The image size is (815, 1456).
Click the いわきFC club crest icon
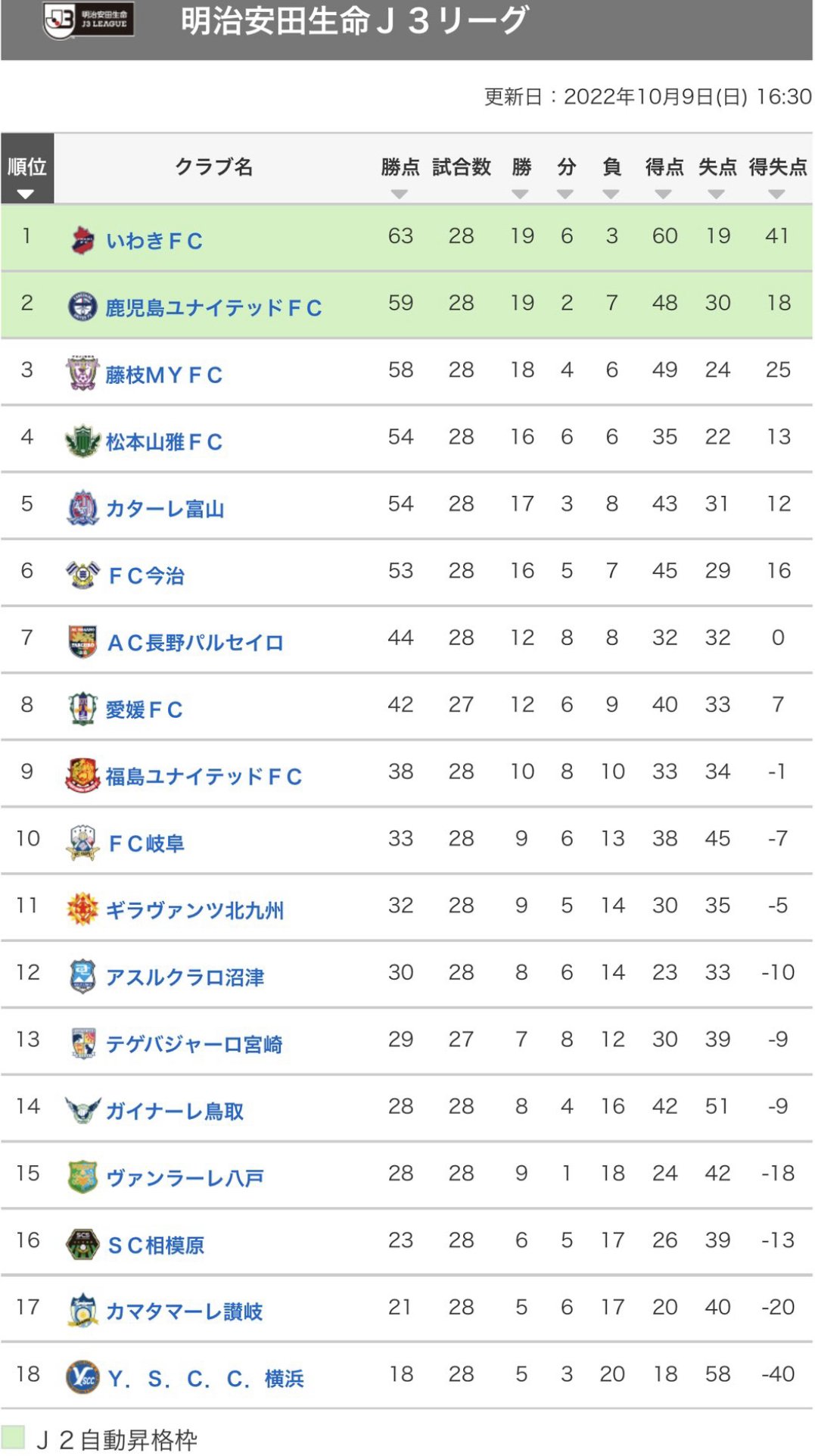82,240
